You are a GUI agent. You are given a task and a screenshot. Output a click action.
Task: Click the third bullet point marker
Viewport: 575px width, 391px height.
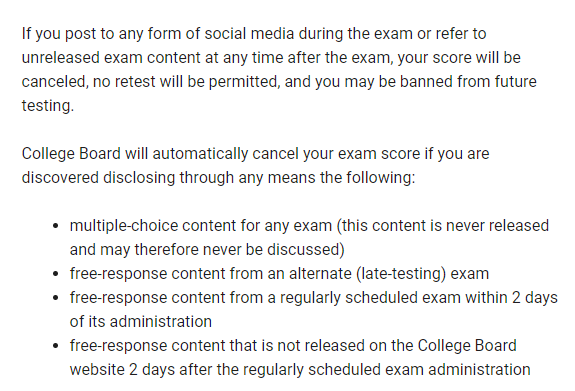(x=55, y=298)
